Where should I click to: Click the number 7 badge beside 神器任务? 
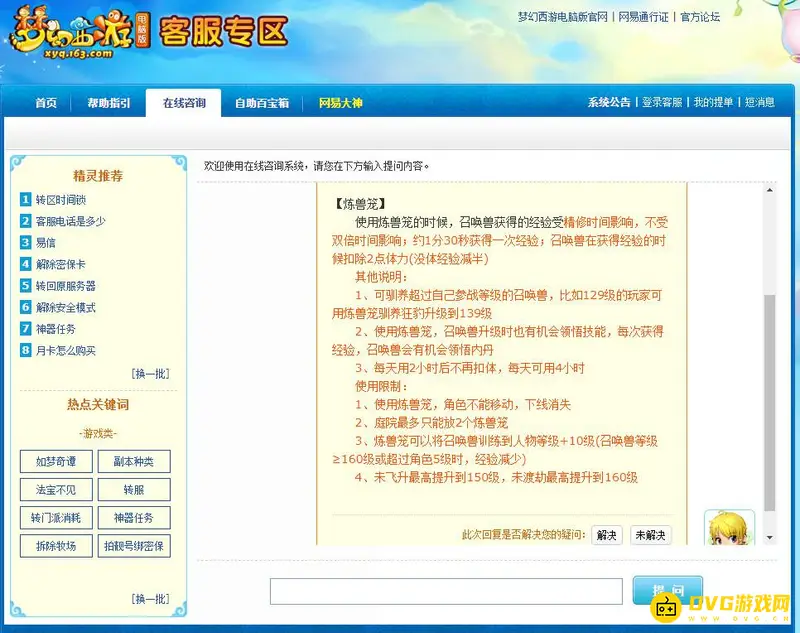point(26,328)
